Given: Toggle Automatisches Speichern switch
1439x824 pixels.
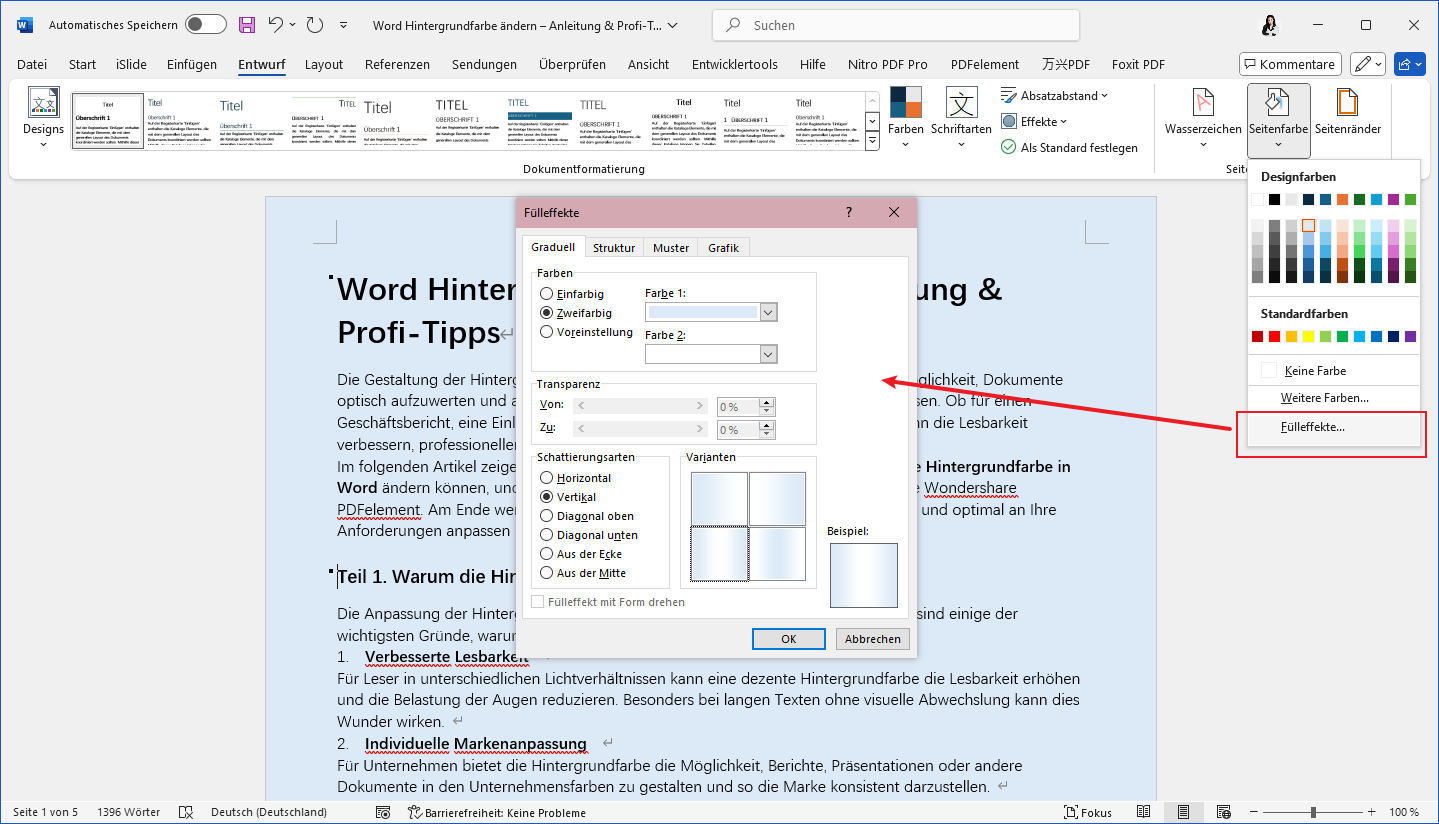Looking at the screenshot, I should coord(206,24).
